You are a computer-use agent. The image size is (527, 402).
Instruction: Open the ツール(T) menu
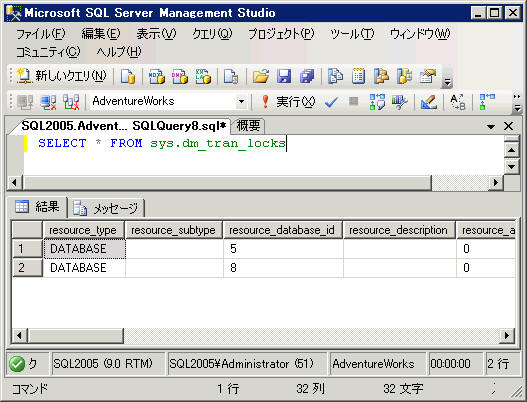(352, 34)
